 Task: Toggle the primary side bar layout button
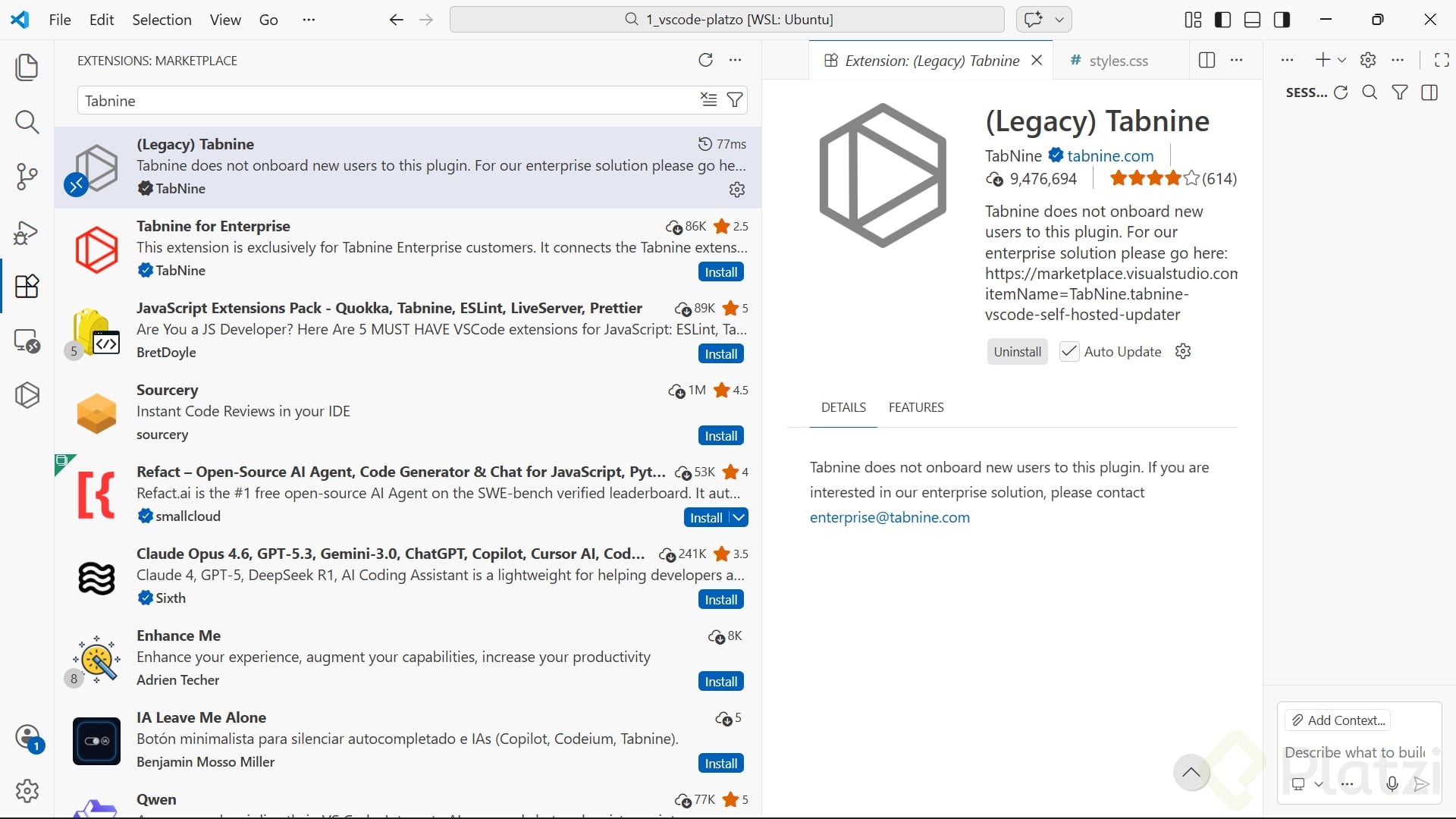1222,20
